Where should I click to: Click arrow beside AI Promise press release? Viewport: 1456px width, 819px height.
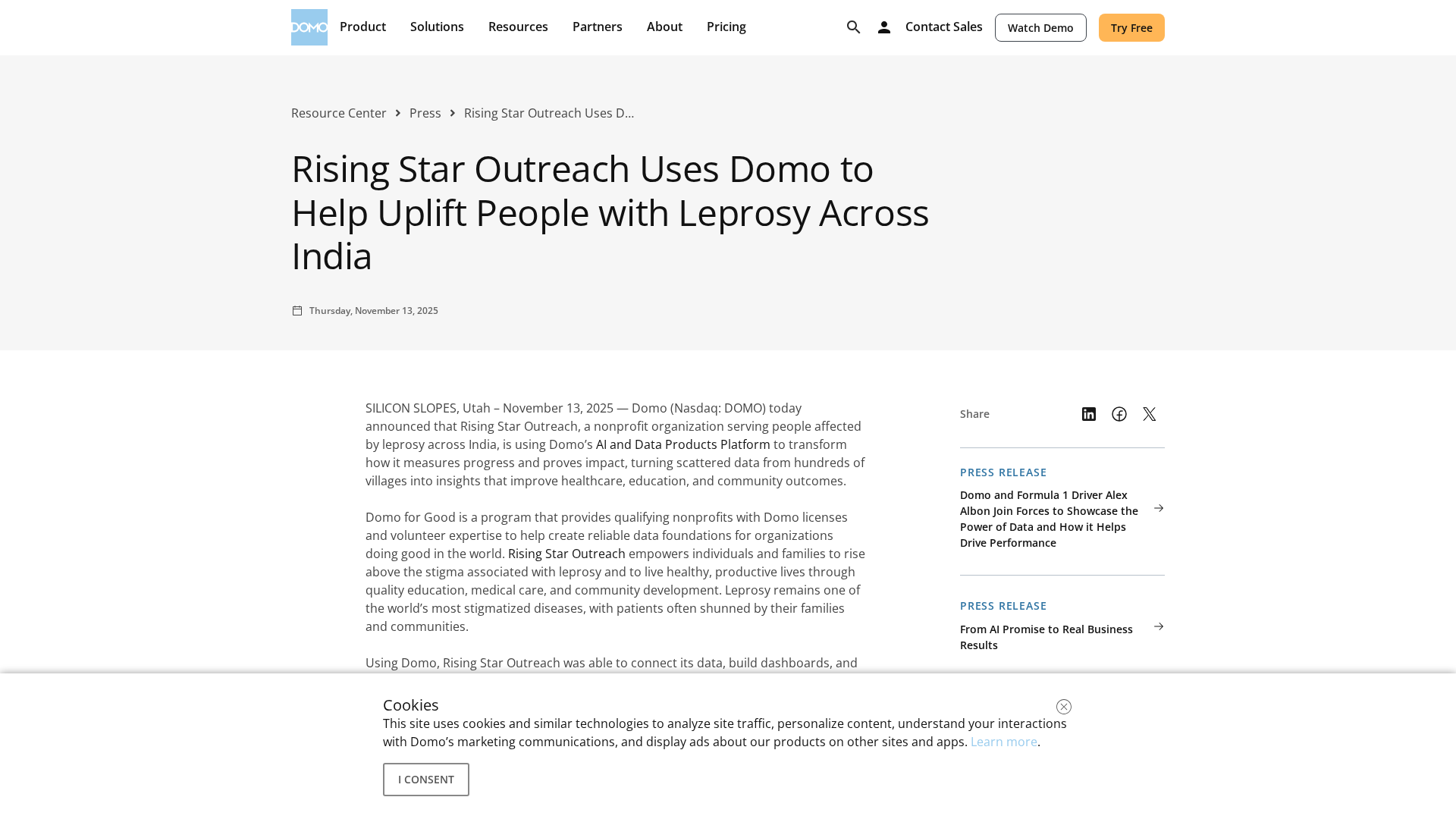point(1158,626)
